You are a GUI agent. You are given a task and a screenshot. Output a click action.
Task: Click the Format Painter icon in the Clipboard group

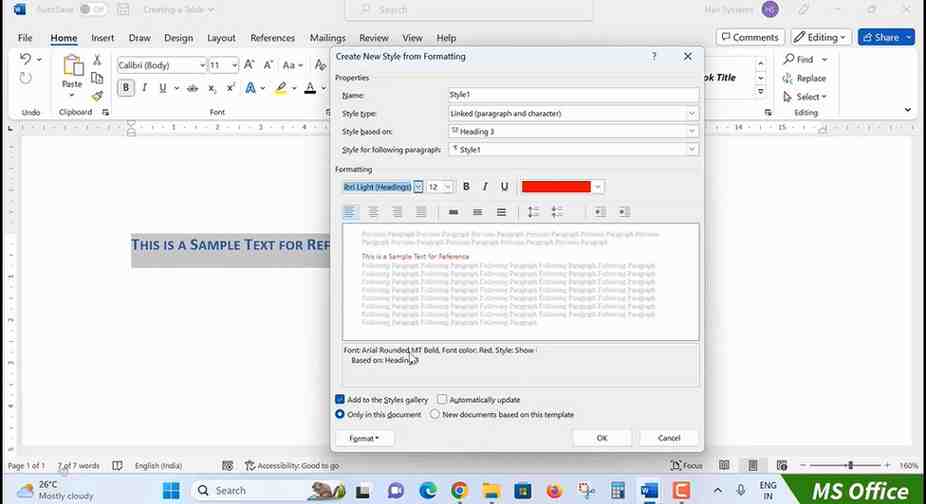click(97, 96)
